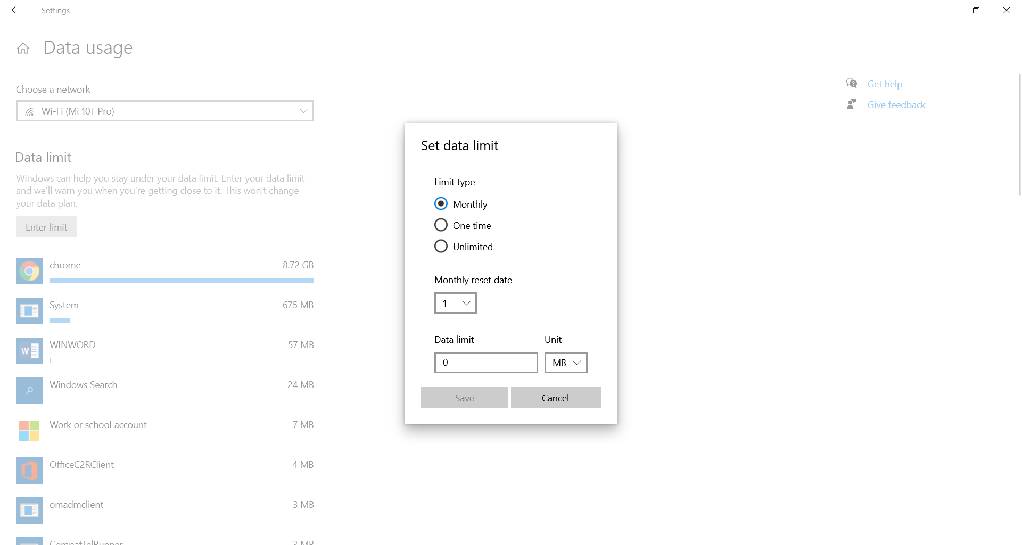Image resolution: width=1022 pixels, height=545 pixels.
Task: Click the Set data limit dialog title
Action: (x=460, y=145)
